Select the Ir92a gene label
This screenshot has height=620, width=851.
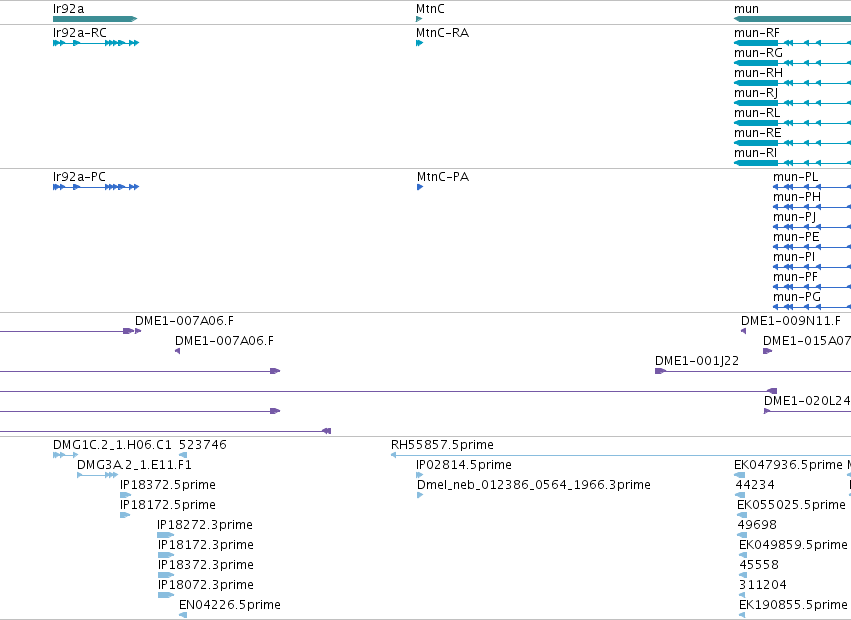68,9
